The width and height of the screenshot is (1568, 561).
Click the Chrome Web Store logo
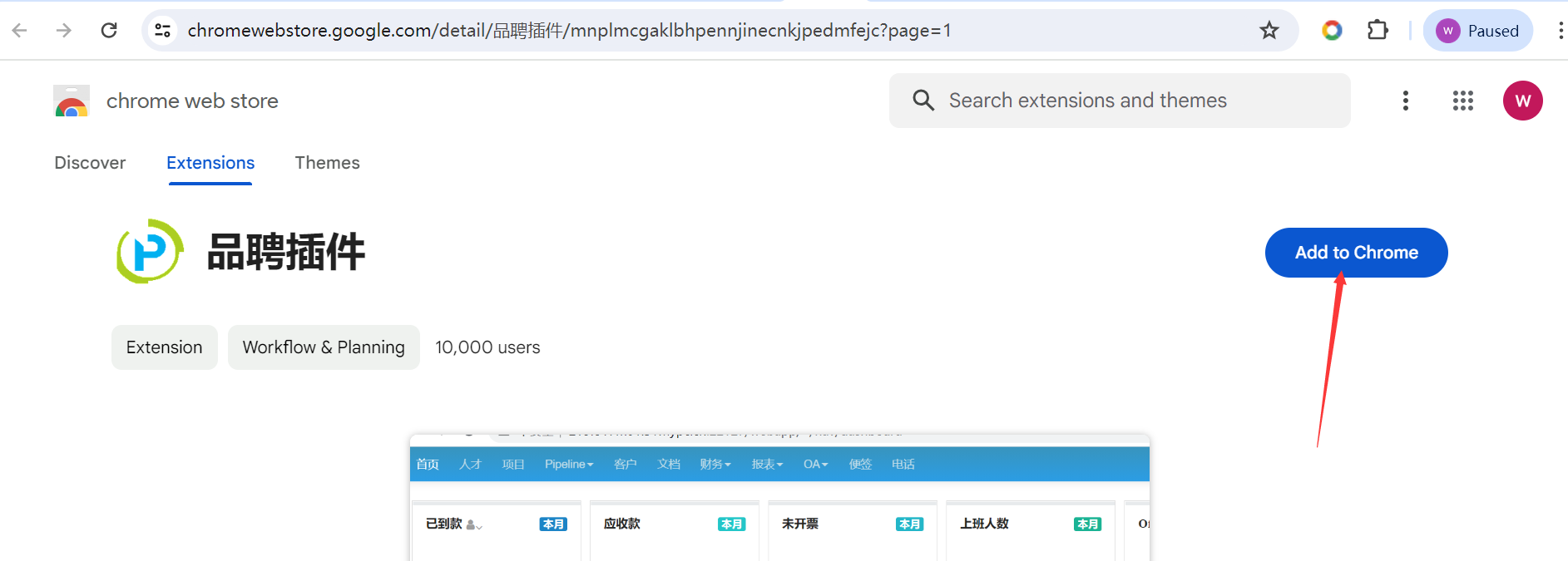(x=72, y=101)
